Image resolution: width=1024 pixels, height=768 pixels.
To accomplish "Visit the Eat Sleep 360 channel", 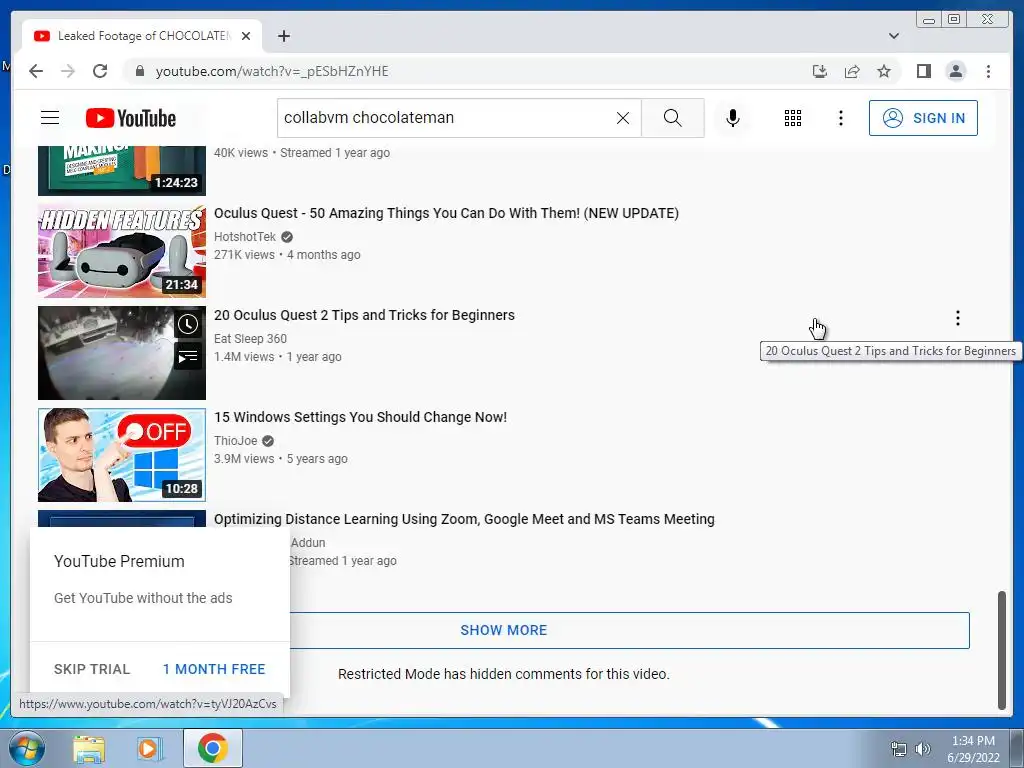I will coord(250,338).
